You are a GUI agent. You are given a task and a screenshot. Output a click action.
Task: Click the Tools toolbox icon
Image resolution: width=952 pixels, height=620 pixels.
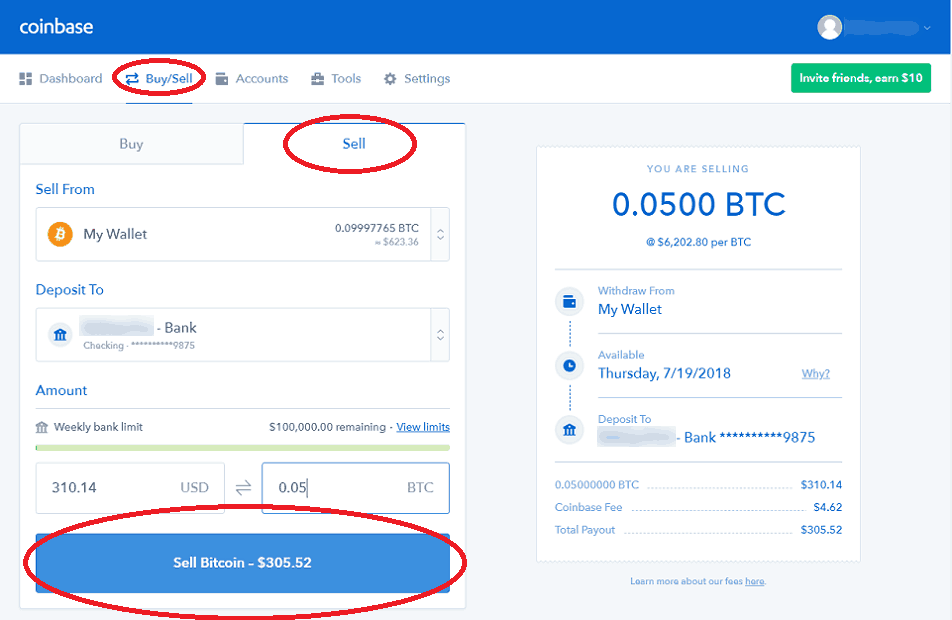(x=318, y=79)
